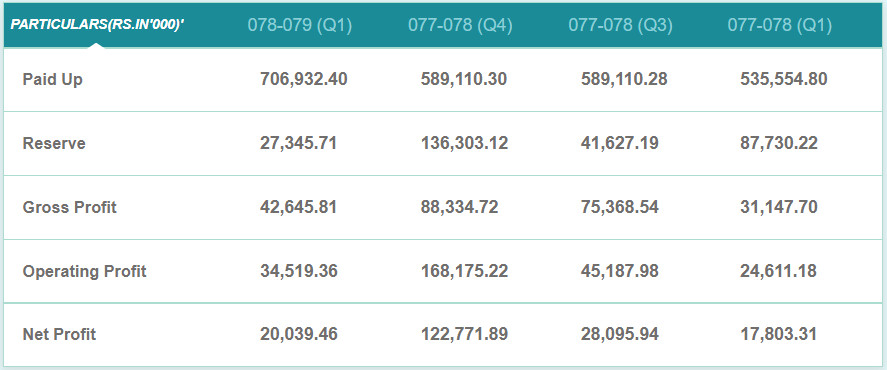Click the Net Profit row label
The image size is (887, 370).
coord(59,334)
